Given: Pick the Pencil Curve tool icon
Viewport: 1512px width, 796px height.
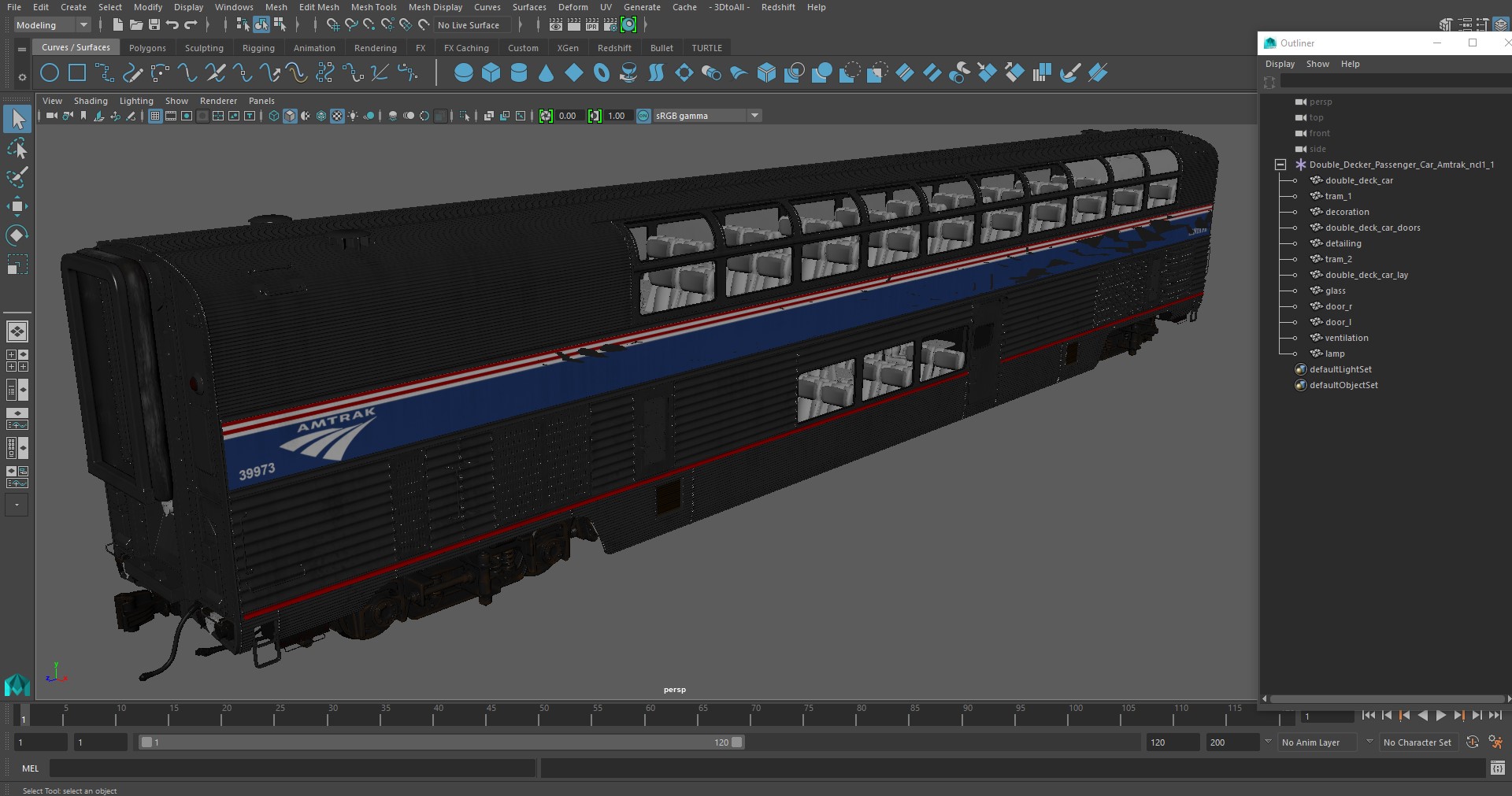Looking at the screenshot, I should [132, 73].
